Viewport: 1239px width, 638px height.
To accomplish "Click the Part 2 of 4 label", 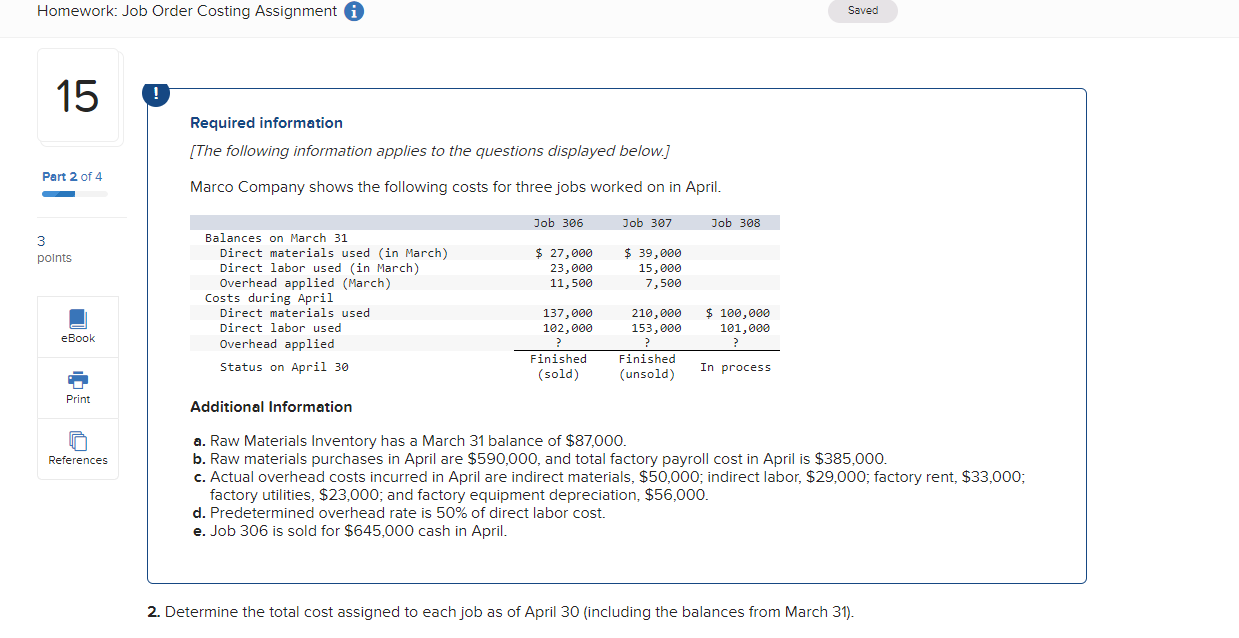I will pyautogui.click(x=71, y=176).
